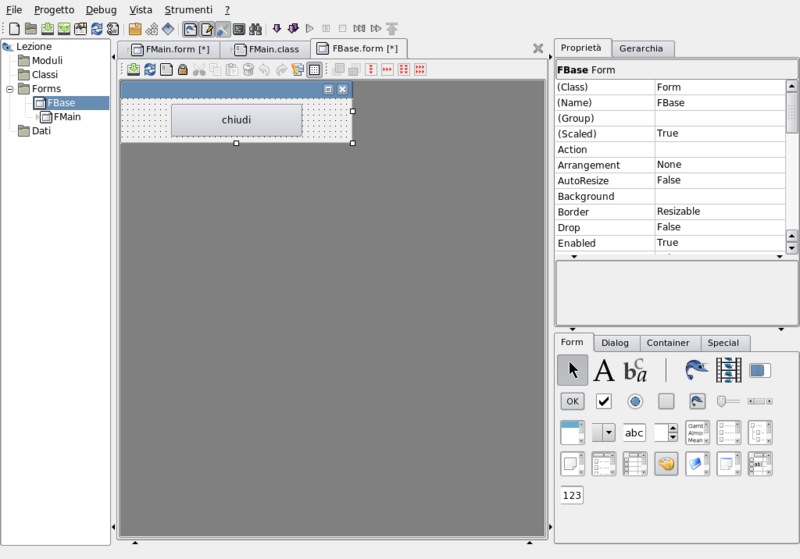Select the PictureBox shrimp tool in the toolbox
800x559 pixels.
point(697,370)
